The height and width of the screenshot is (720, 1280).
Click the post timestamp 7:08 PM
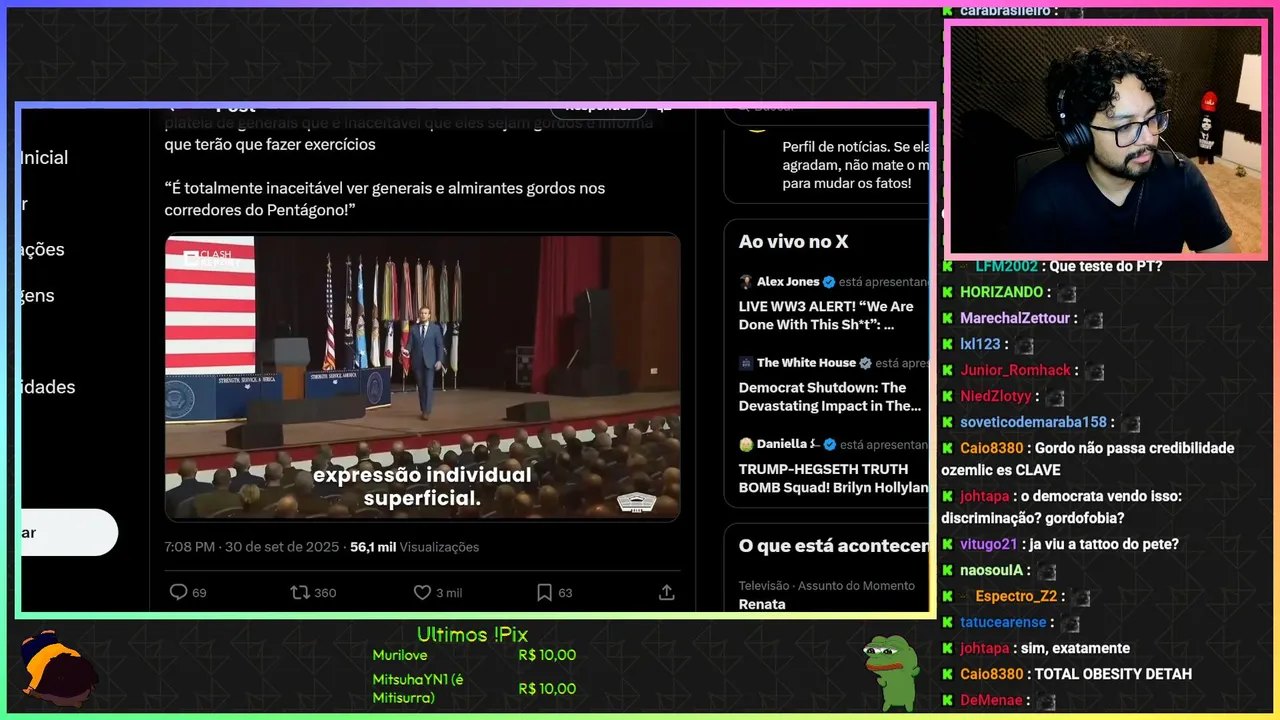coord(190,547)
